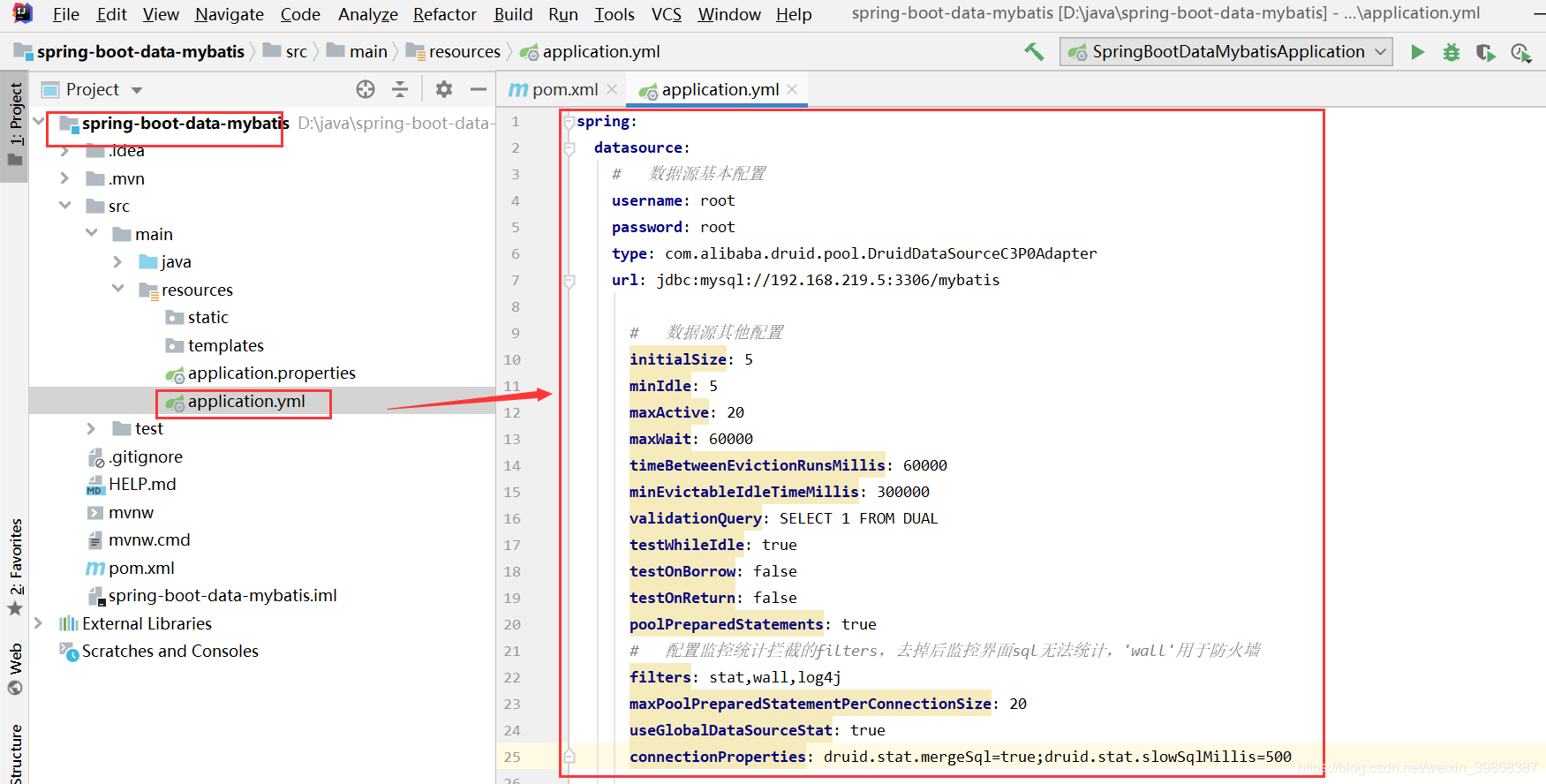
Task: Close the application.yml editor tab
Action: click(x=792, y=89)
